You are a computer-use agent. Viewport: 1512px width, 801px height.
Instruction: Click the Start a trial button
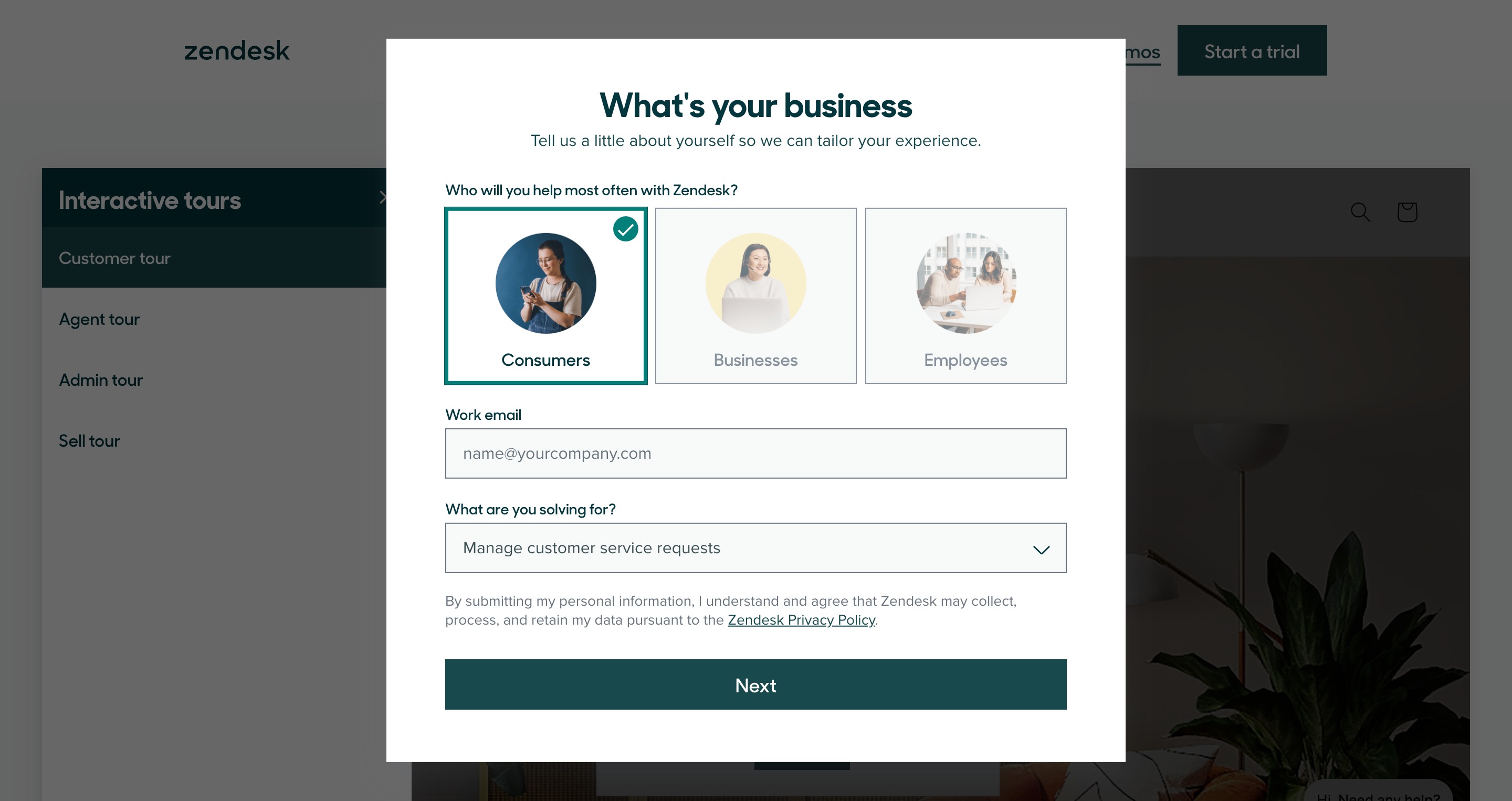(x=1252, y=50)
